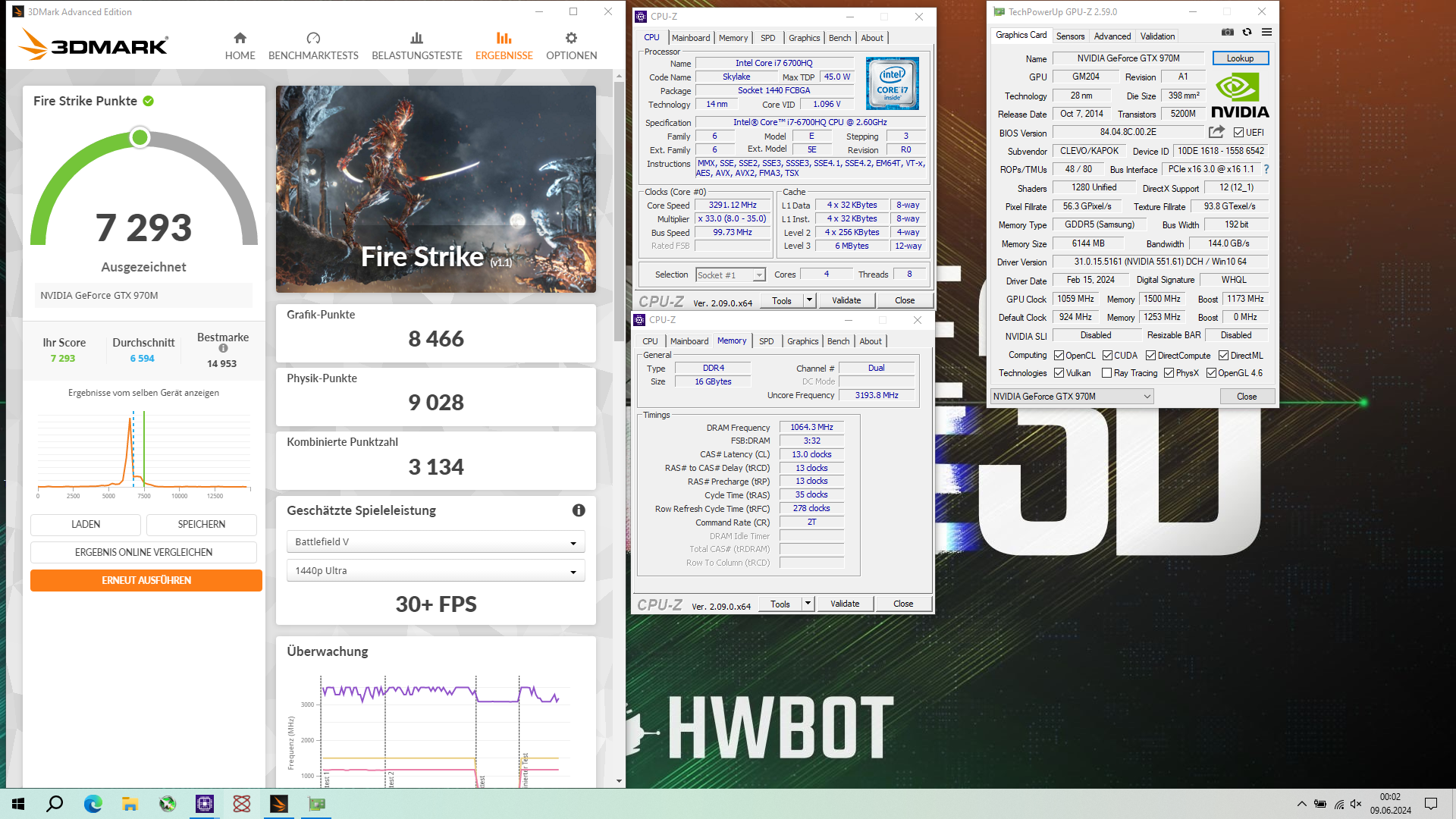Screen dimensions: 1456x819
Task: Switch to 3DMark taskbar icon
Action: coord(279,804)
